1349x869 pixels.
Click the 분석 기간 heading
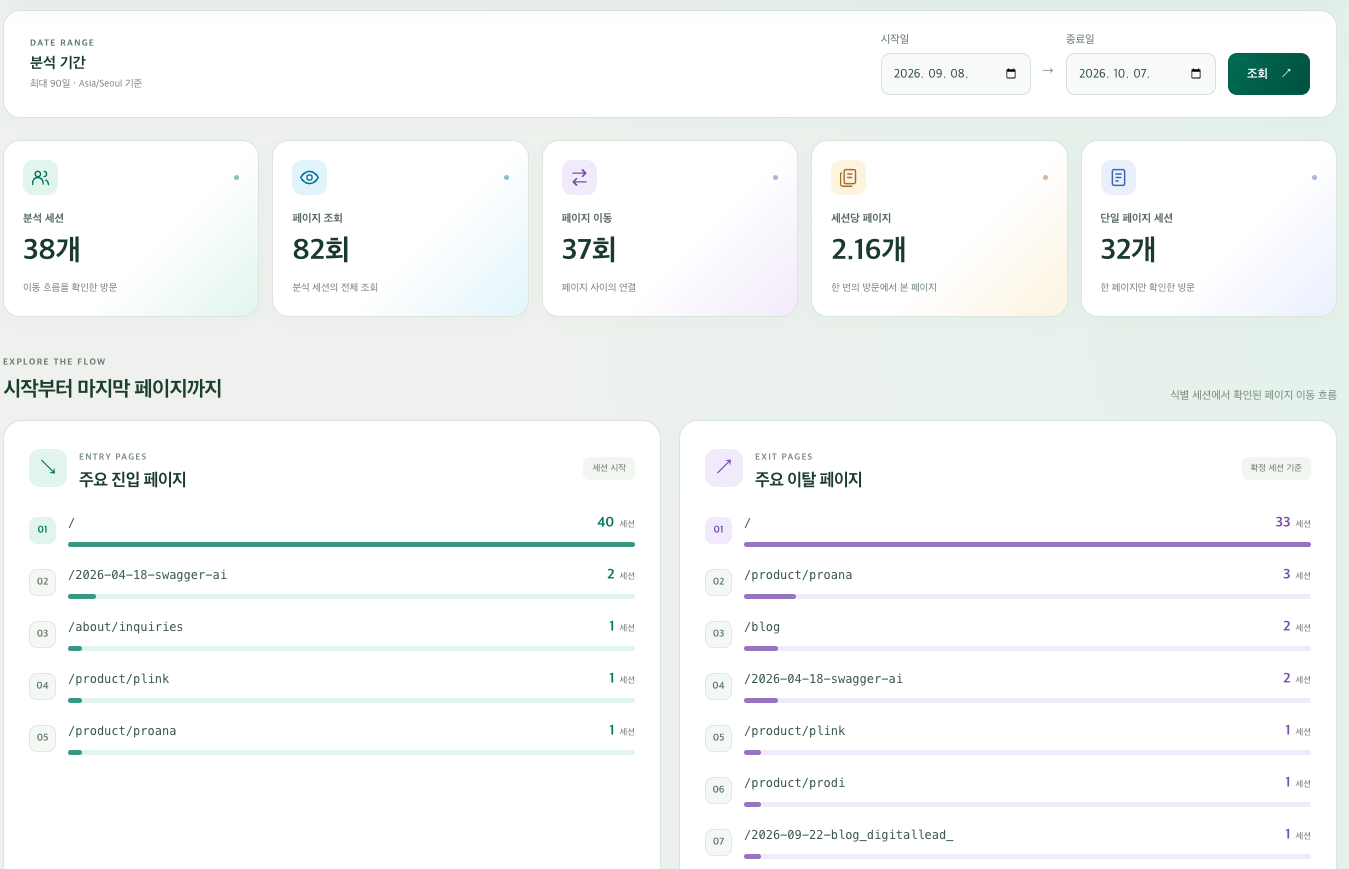(58, 62)
